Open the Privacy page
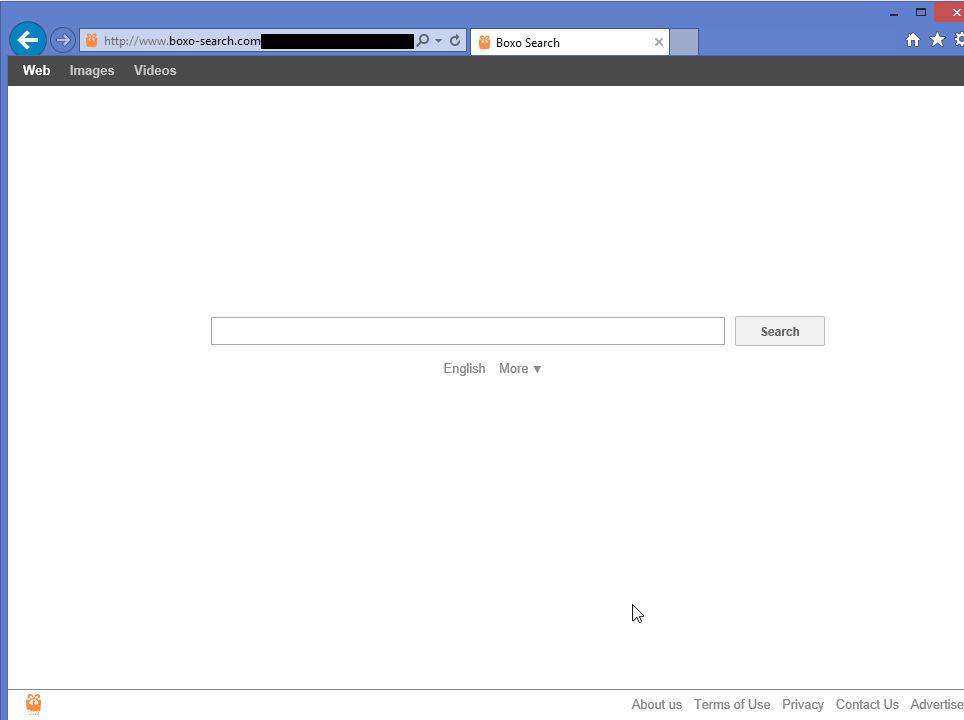 tap(803, 704)
